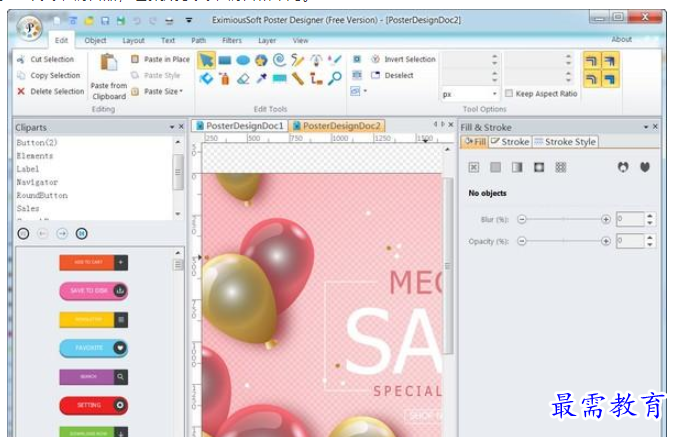Open Cliparts panel options arrow

pyautogui.click(x=172, y=127)
